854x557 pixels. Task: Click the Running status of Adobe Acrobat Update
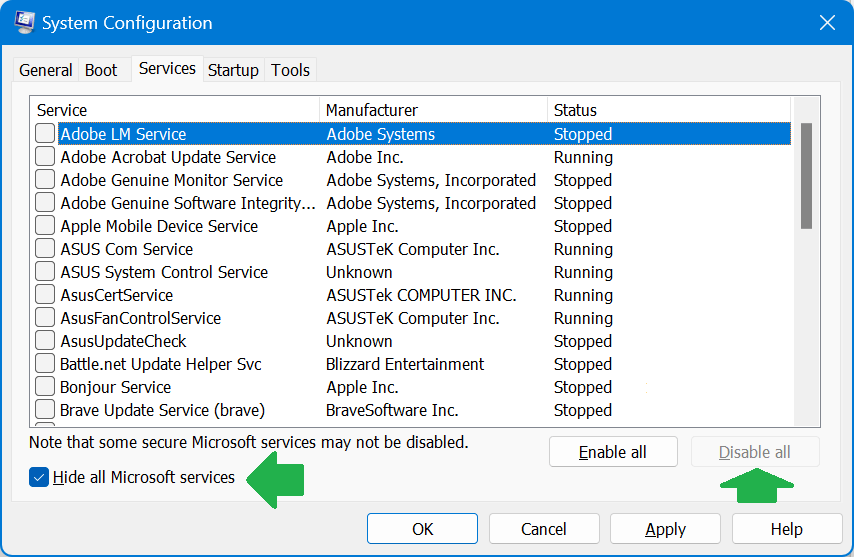(x=583, y=157)
